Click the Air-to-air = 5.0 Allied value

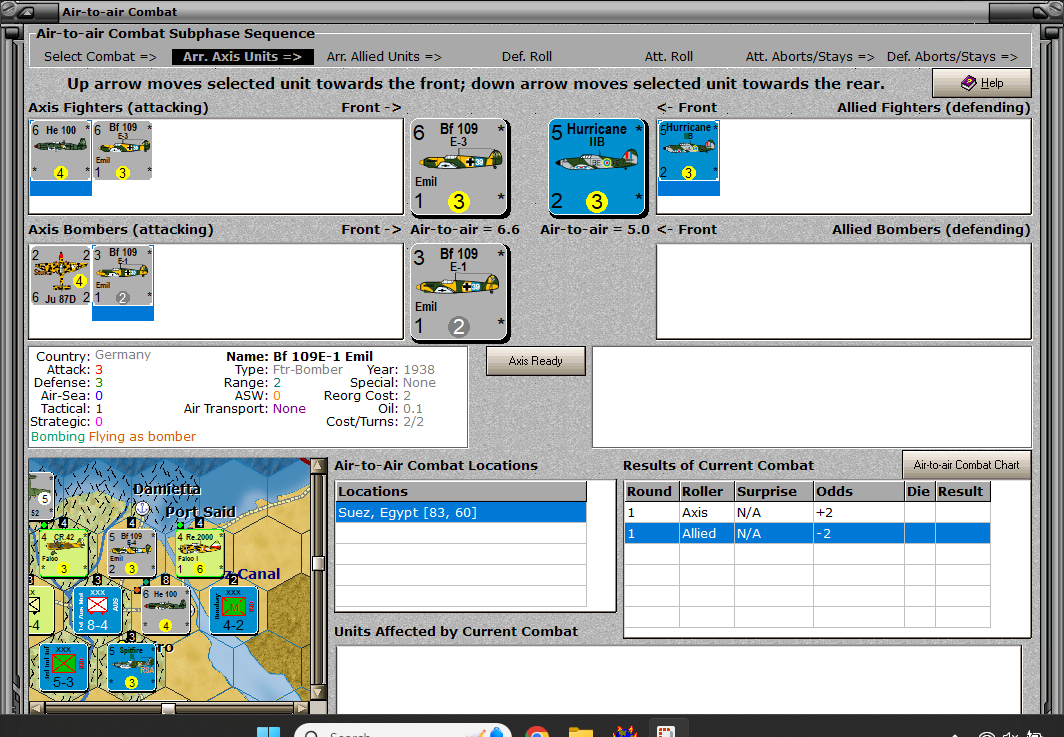click(x=595, y=229)
